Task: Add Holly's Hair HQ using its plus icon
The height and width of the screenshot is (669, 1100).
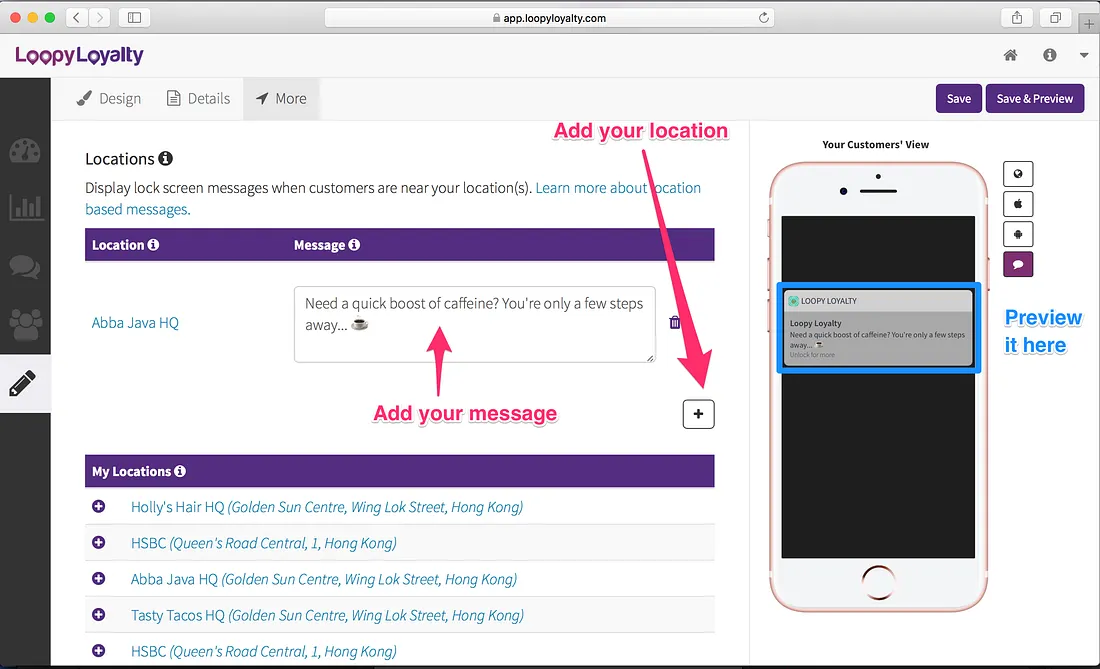Action: coord(99,506)
